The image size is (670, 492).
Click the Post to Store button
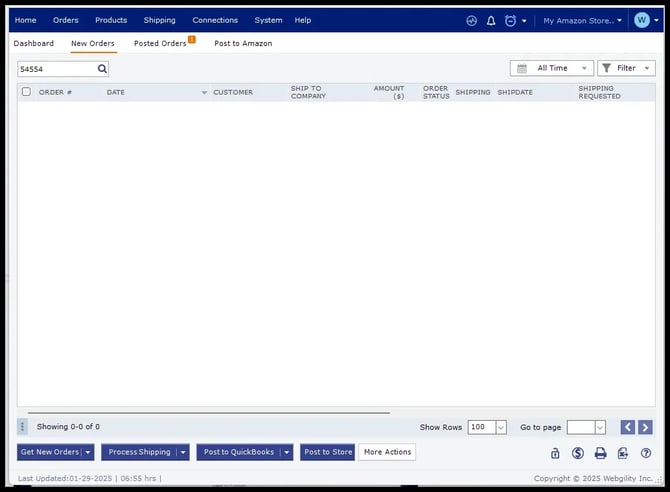click(328, 452)
